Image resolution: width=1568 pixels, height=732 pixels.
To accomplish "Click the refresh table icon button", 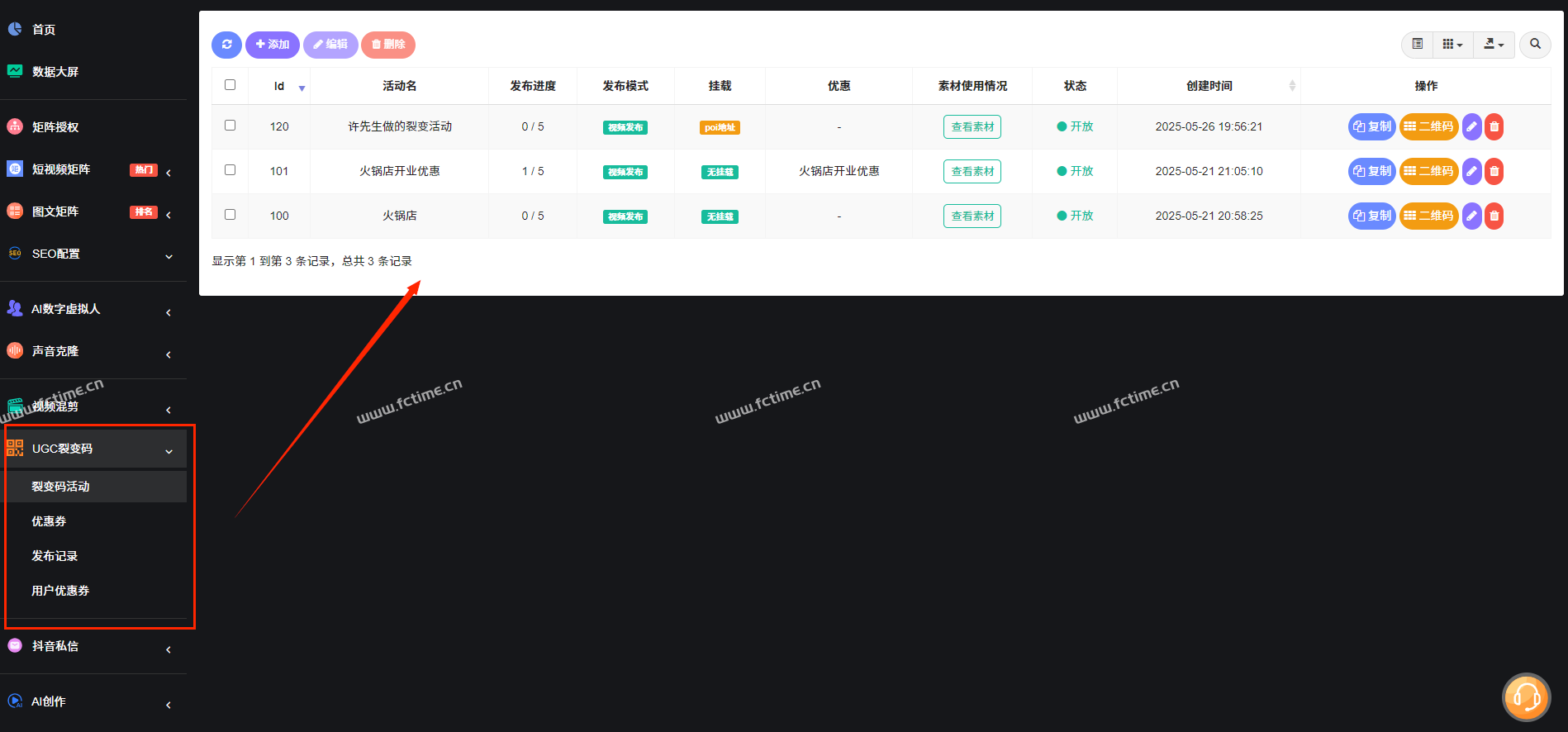I will 226,45.
